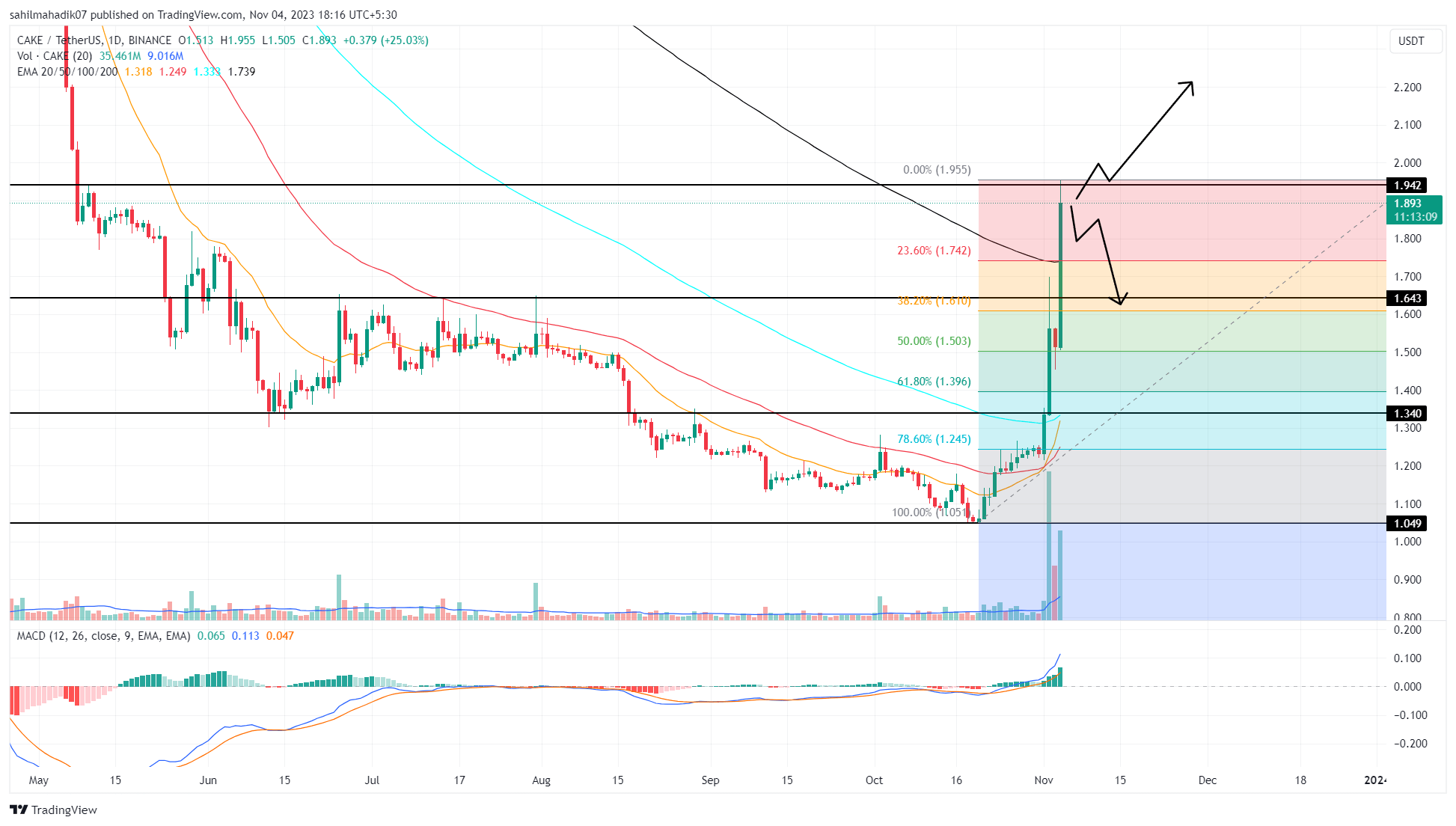Click the May date on the time axis

tap(38, 780)
